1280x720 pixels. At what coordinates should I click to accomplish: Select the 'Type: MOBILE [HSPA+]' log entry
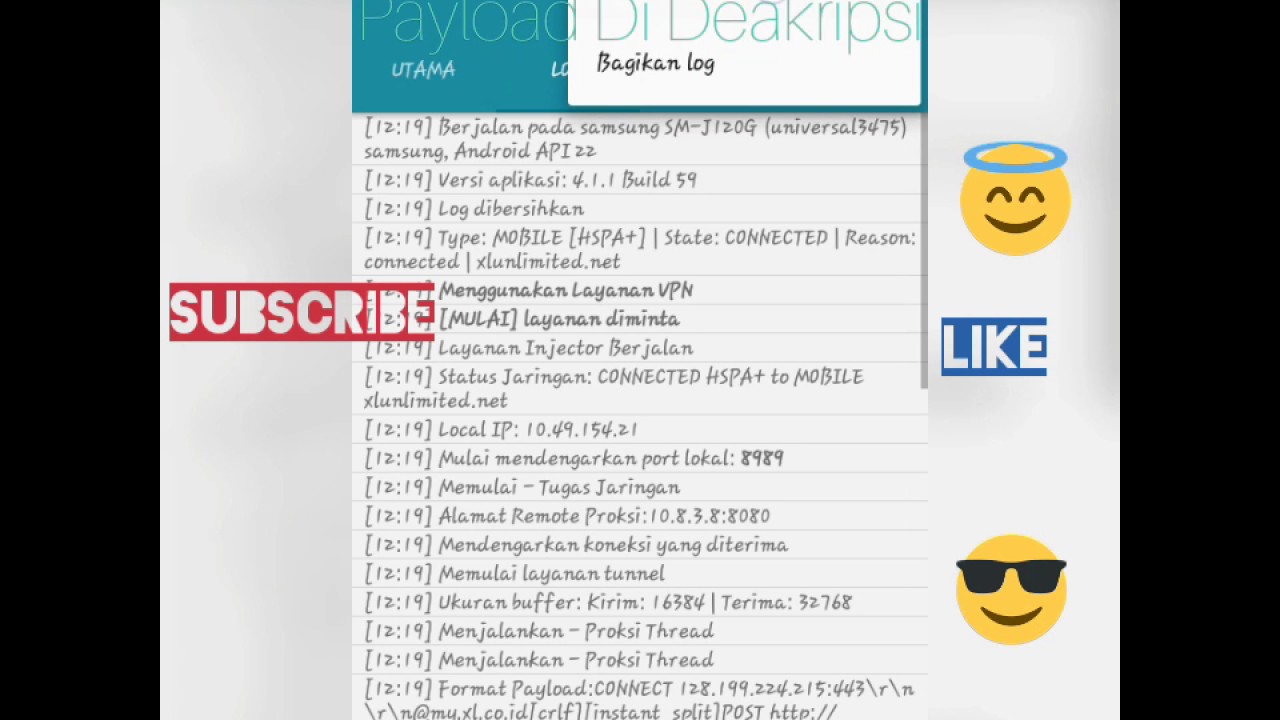pyautogui.click(x=640, y=250)
